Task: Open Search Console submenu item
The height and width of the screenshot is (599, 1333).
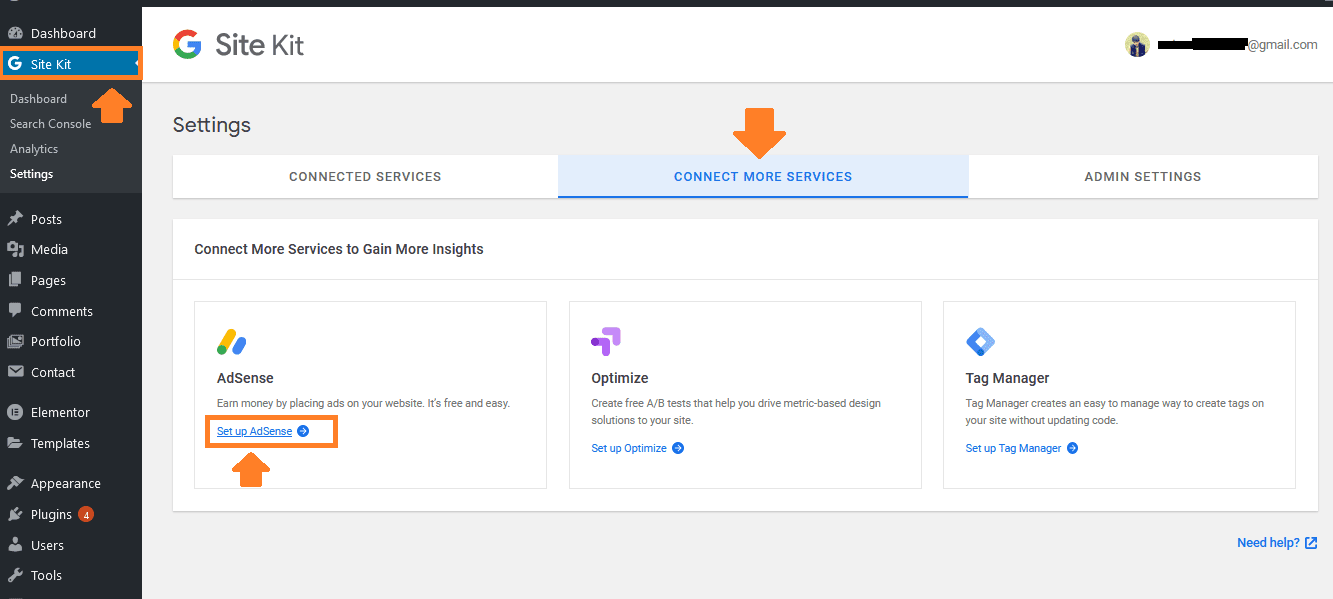Action: point(50,124)
